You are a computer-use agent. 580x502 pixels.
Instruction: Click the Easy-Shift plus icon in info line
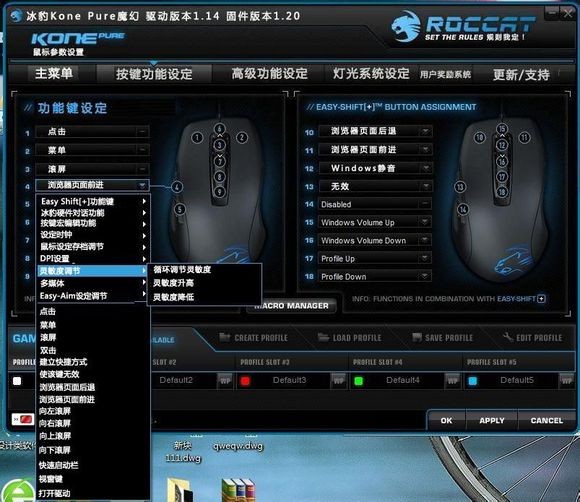click(x=541, y=299)
